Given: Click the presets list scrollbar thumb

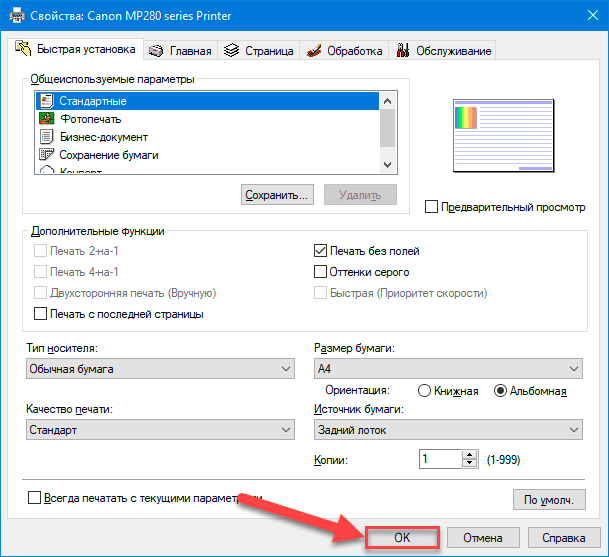Looking at the screenshot, I should (387, 128).
